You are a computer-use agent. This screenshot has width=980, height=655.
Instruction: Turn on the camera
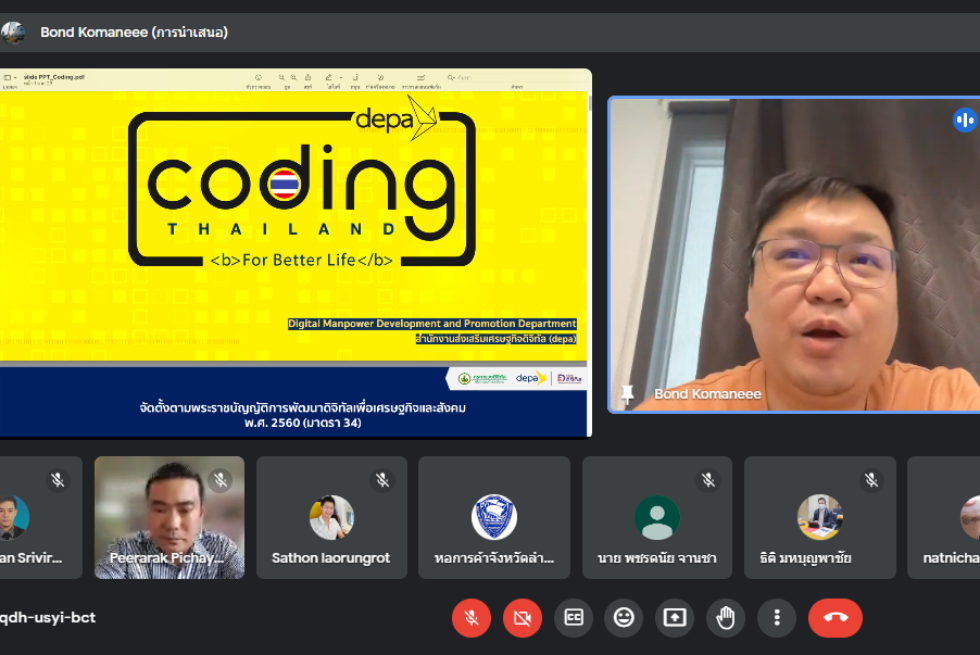click(x=522, y=618)
